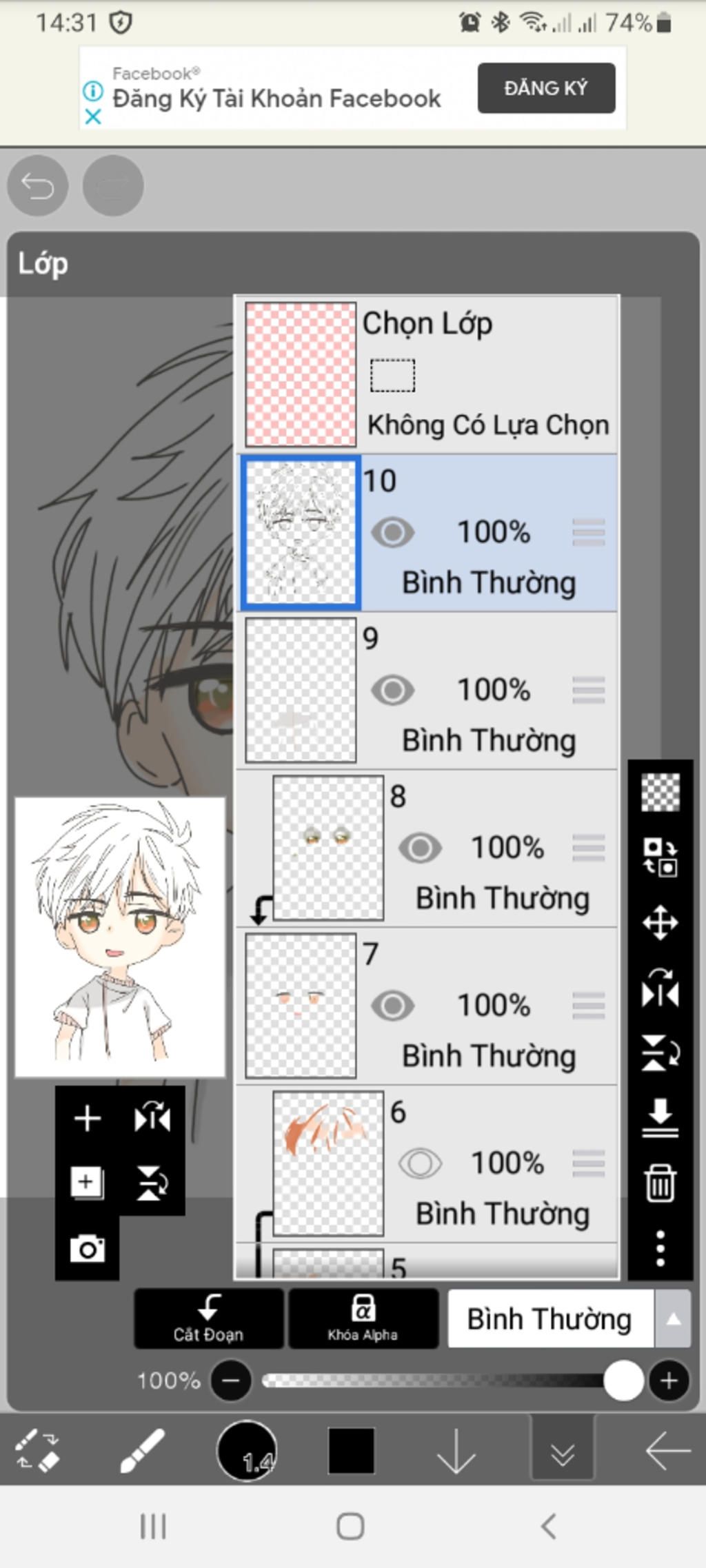Image resolution: width=706 pixels, height=1568 pixels.
Task: Tap the Khóa Alpha lock button
Action: pos(363,1319)
